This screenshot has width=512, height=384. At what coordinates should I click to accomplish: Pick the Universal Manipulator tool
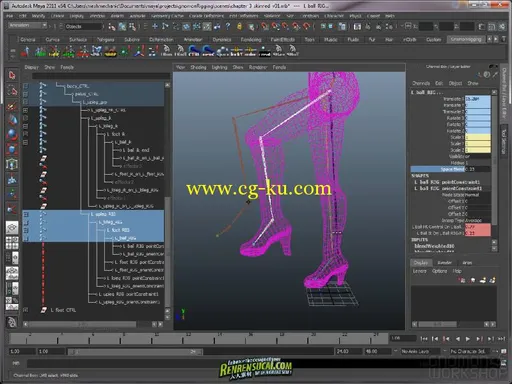[12, 164]
